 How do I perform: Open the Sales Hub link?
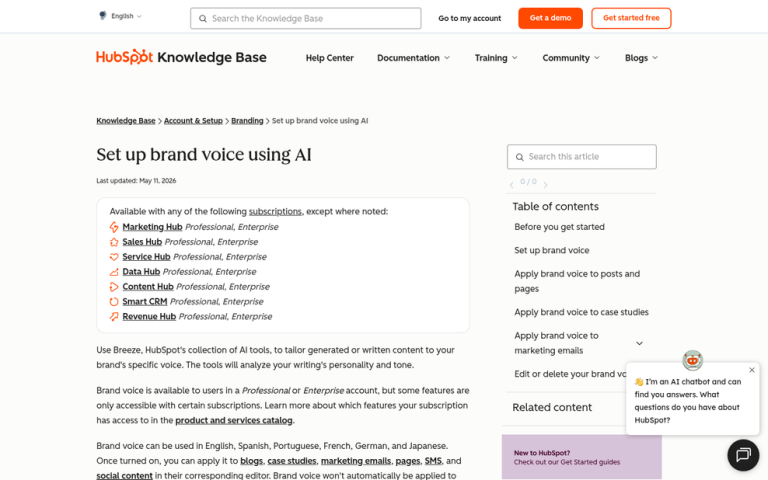[x=142, y=242]
